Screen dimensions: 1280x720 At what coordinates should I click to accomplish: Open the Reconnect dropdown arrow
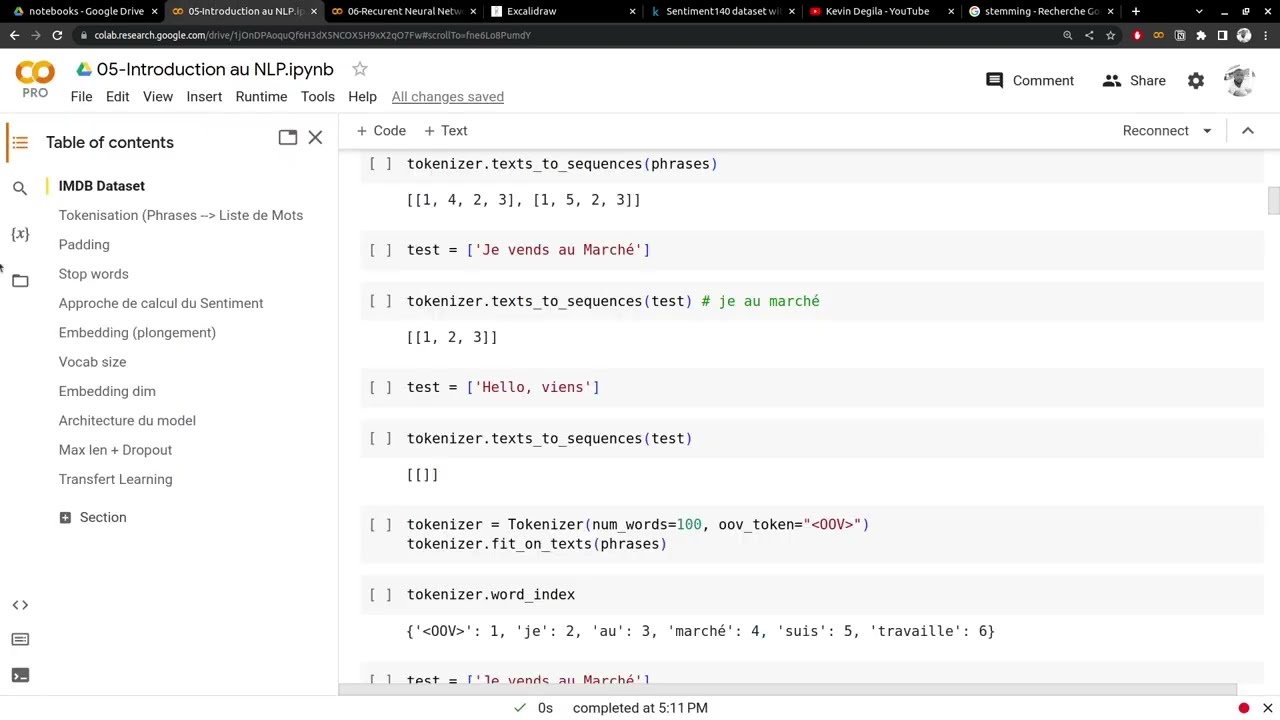point(1207,131)
